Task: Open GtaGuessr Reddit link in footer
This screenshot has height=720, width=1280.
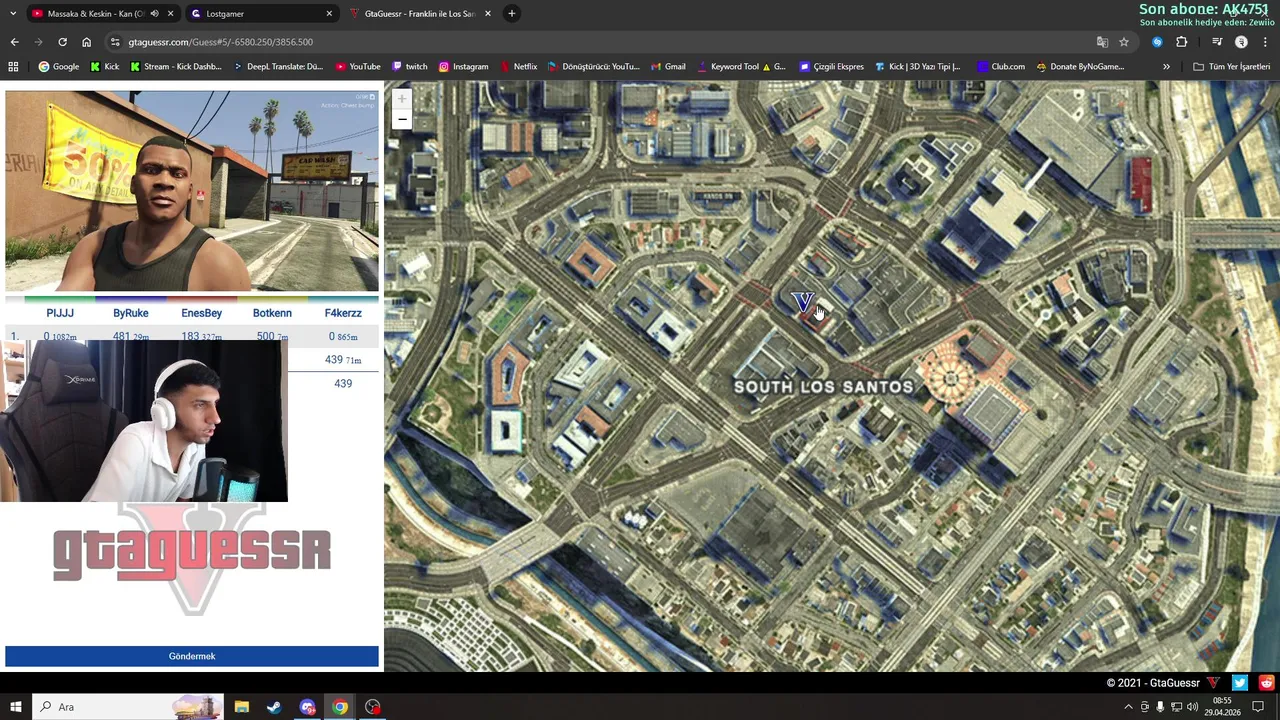Action: click(1266, 683)
